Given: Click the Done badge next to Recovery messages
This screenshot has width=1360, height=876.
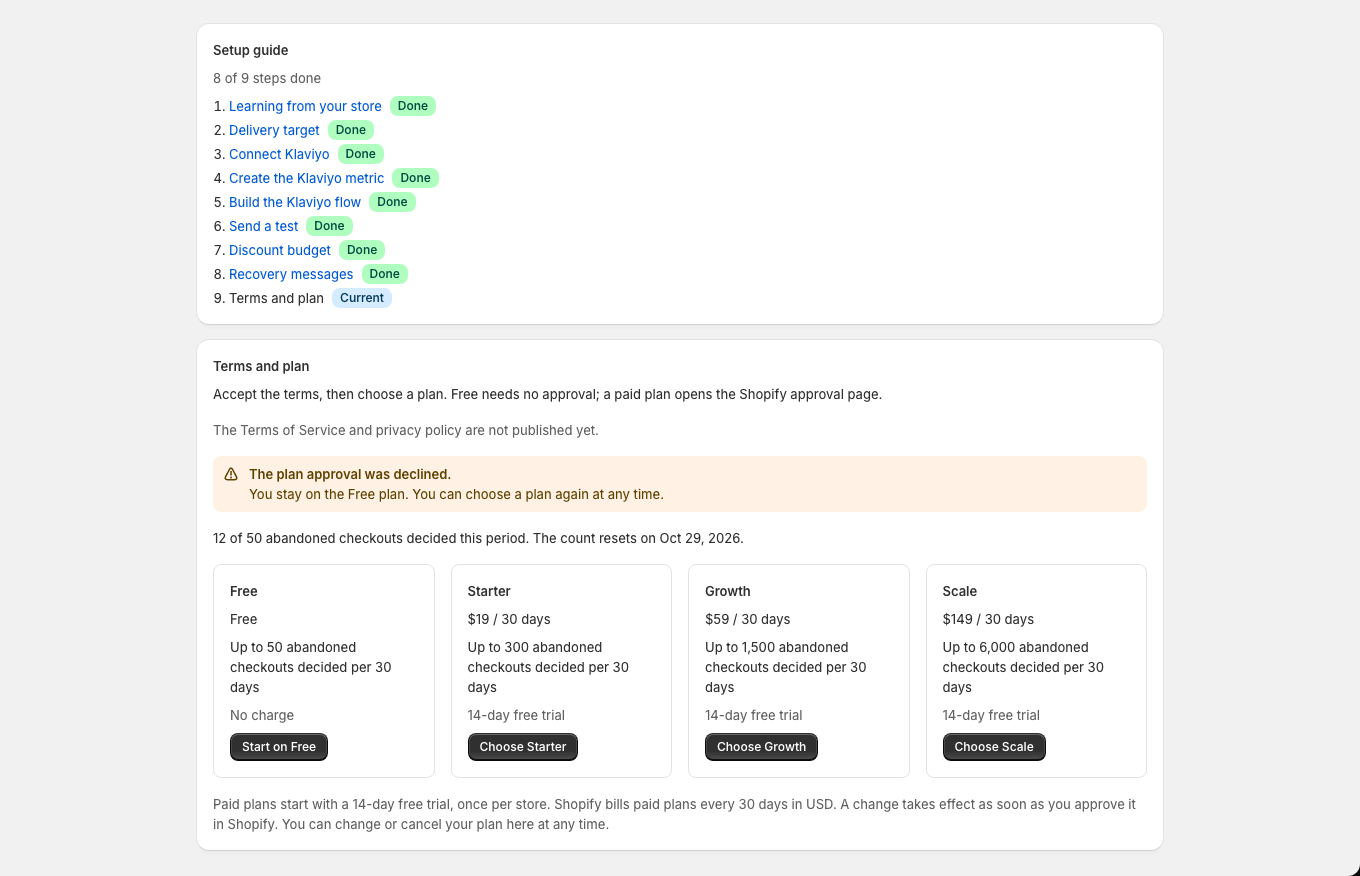Looking at the screenshot, I should click(385, 274).
